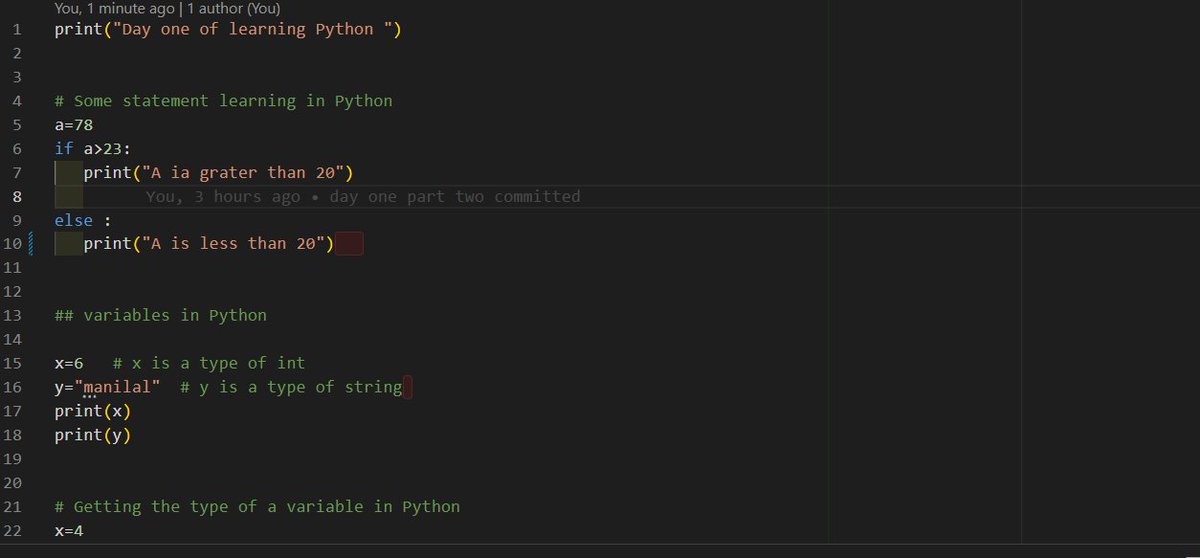Click the code 'a=78'
This screenshot has width=1200, height=558.
pyautogui.click(x=74, y=125)
